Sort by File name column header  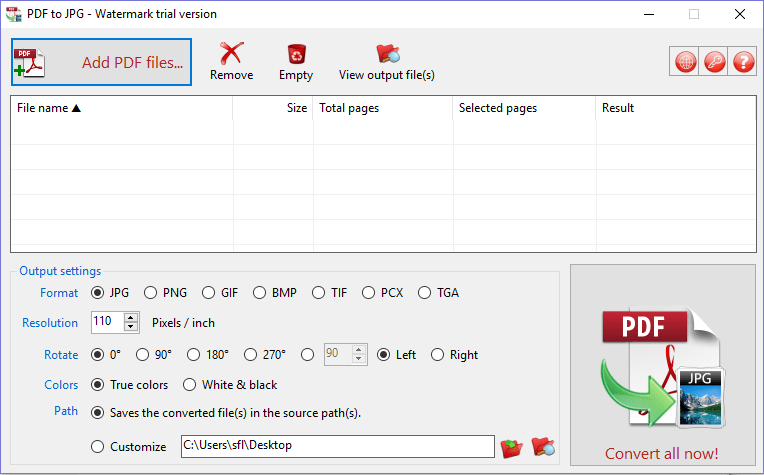pyautogui.click(x=122, y=108)
